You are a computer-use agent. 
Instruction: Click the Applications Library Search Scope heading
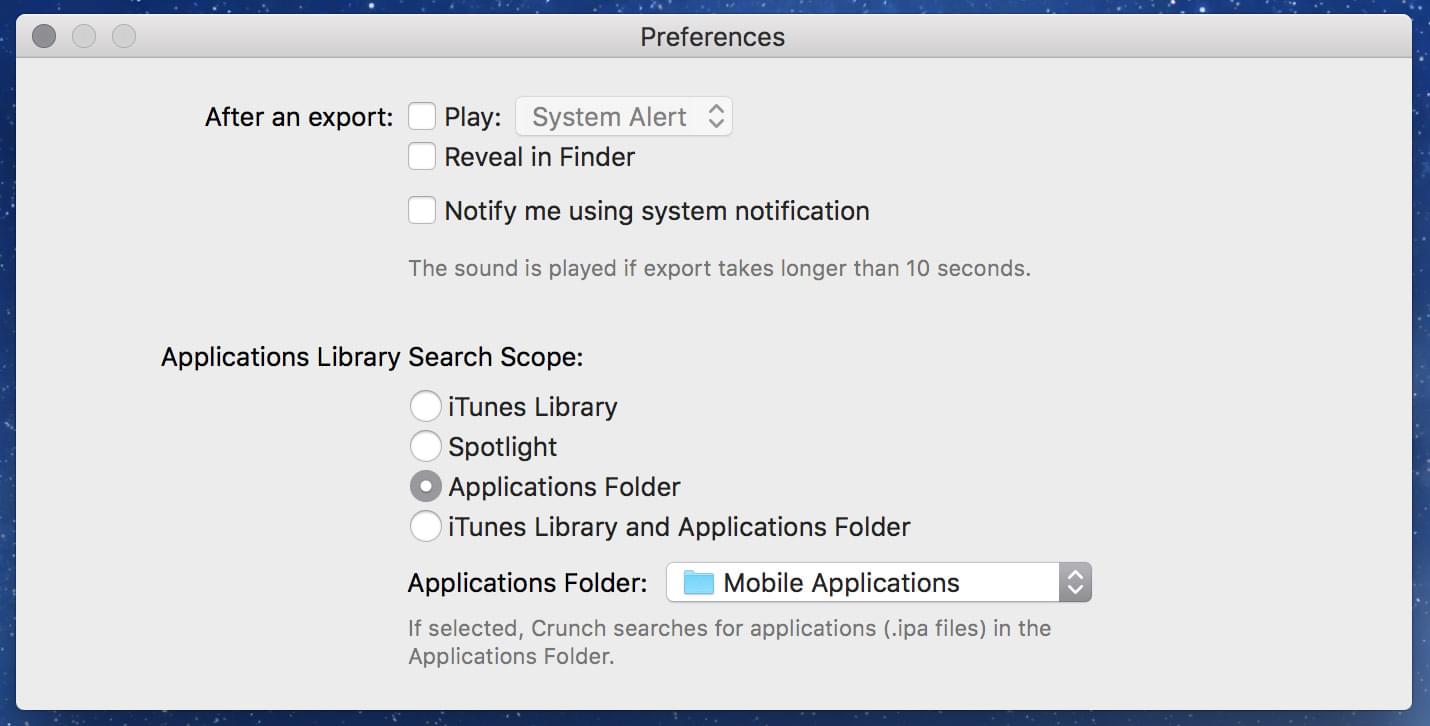click(372, 357)
